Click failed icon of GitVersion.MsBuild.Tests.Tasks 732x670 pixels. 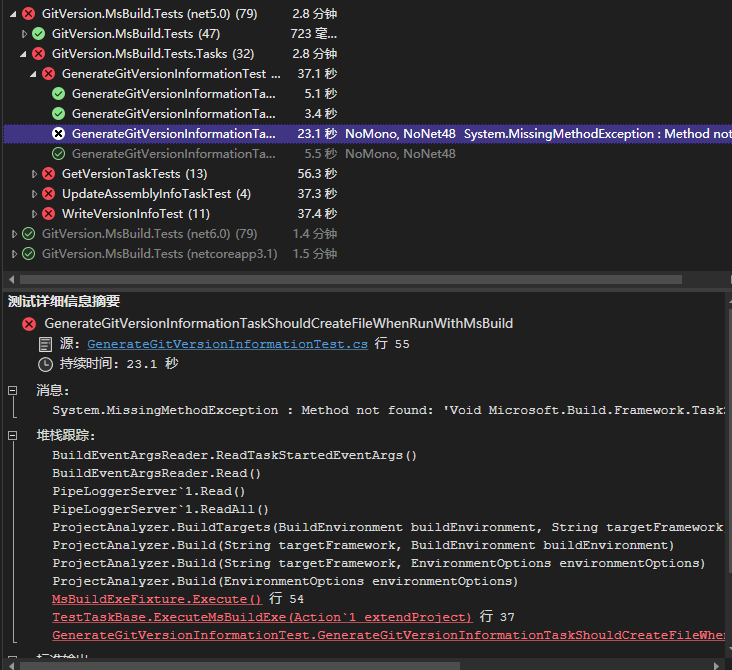click(x=39, y=54)
